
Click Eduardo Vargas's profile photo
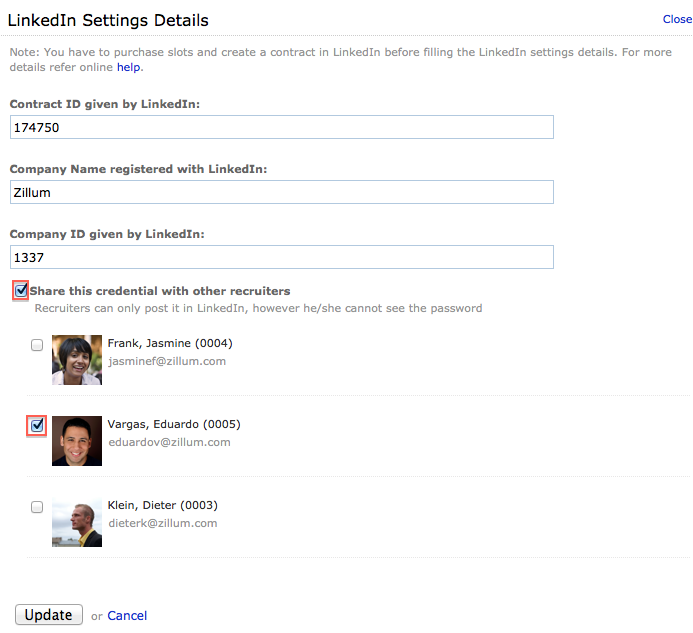(x=77, y=441)
